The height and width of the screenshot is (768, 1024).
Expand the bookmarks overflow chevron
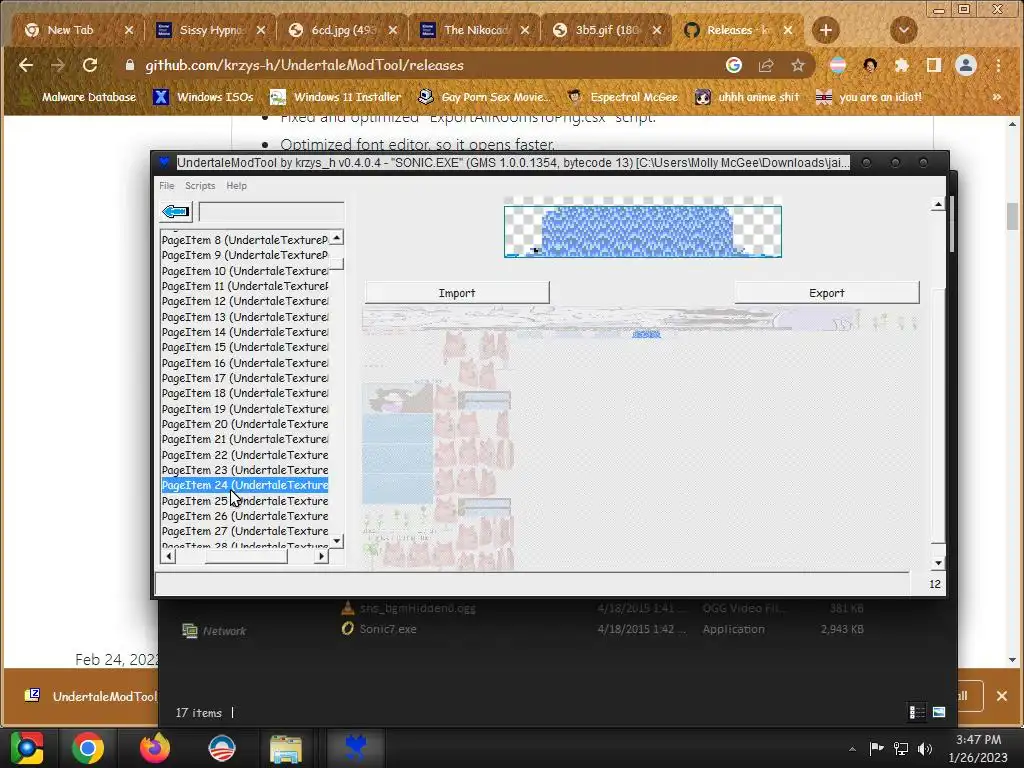pyautogui.click(x=997, y=97)
